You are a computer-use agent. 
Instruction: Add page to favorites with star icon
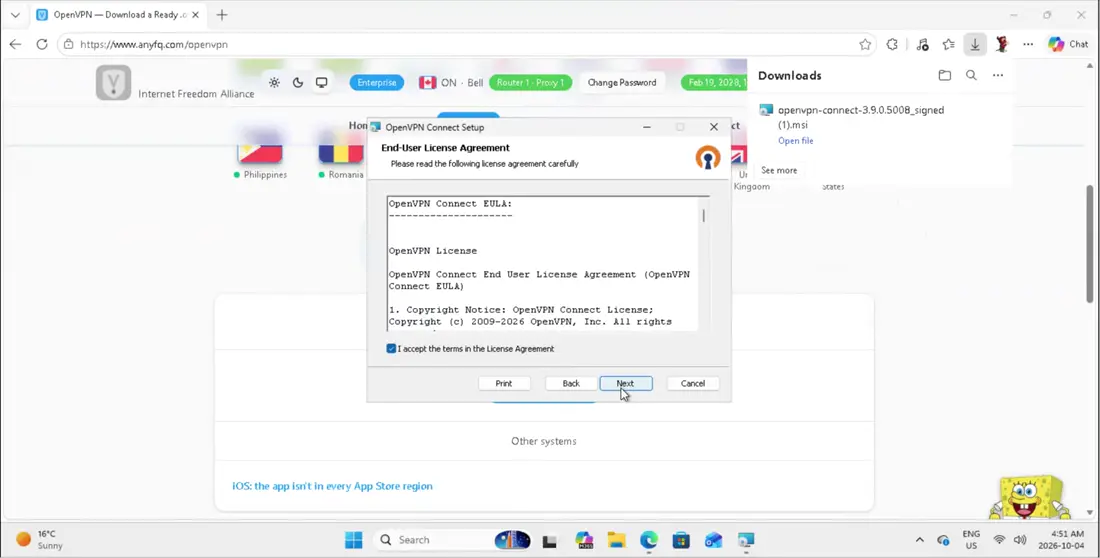click(865, 44)
